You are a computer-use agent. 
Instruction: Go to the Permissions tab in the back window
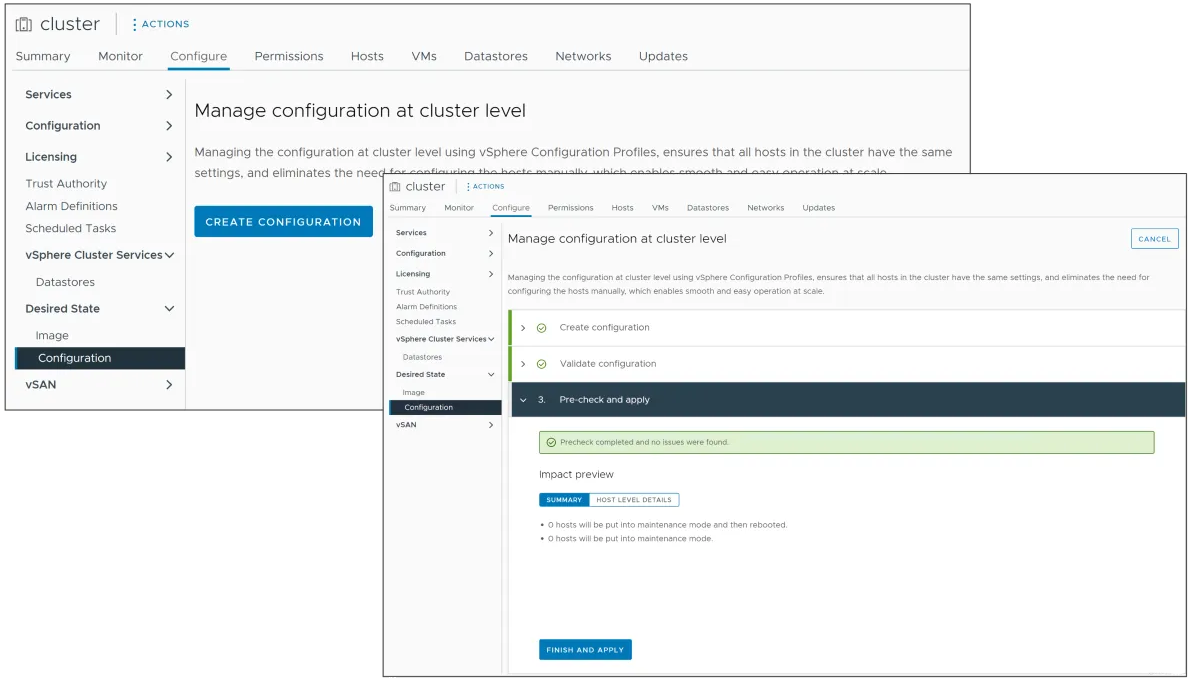tap(289, 56)
